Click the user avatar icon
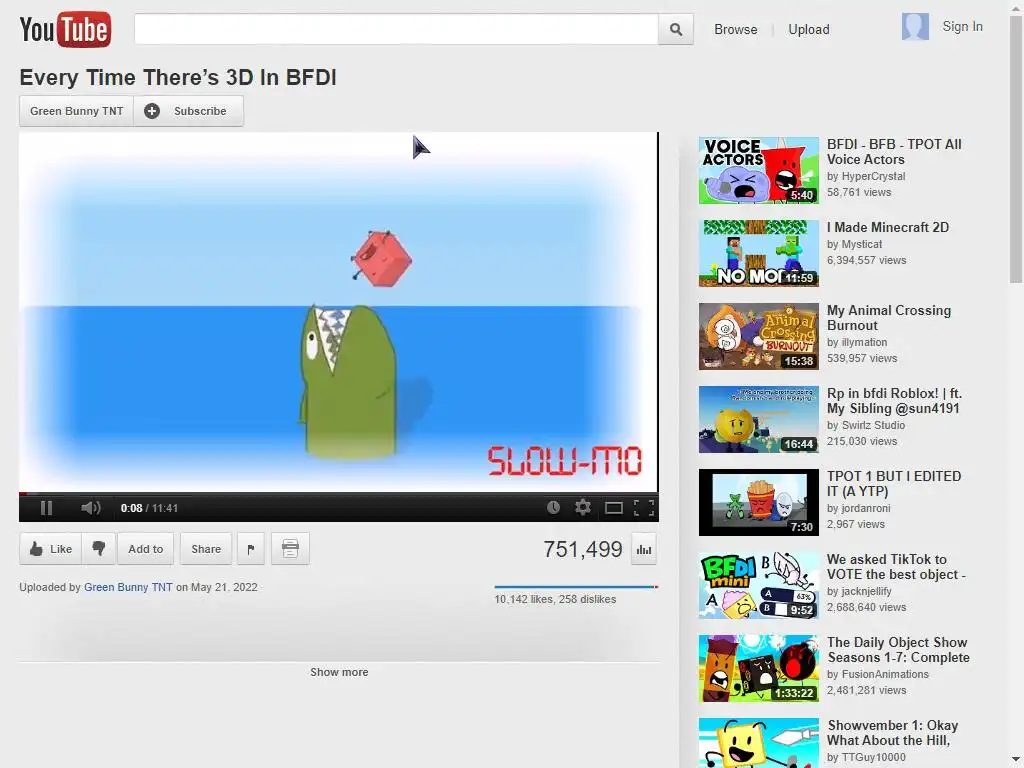Image resolution: width=1024 pixels, height=768 pixels. [915, 27]
